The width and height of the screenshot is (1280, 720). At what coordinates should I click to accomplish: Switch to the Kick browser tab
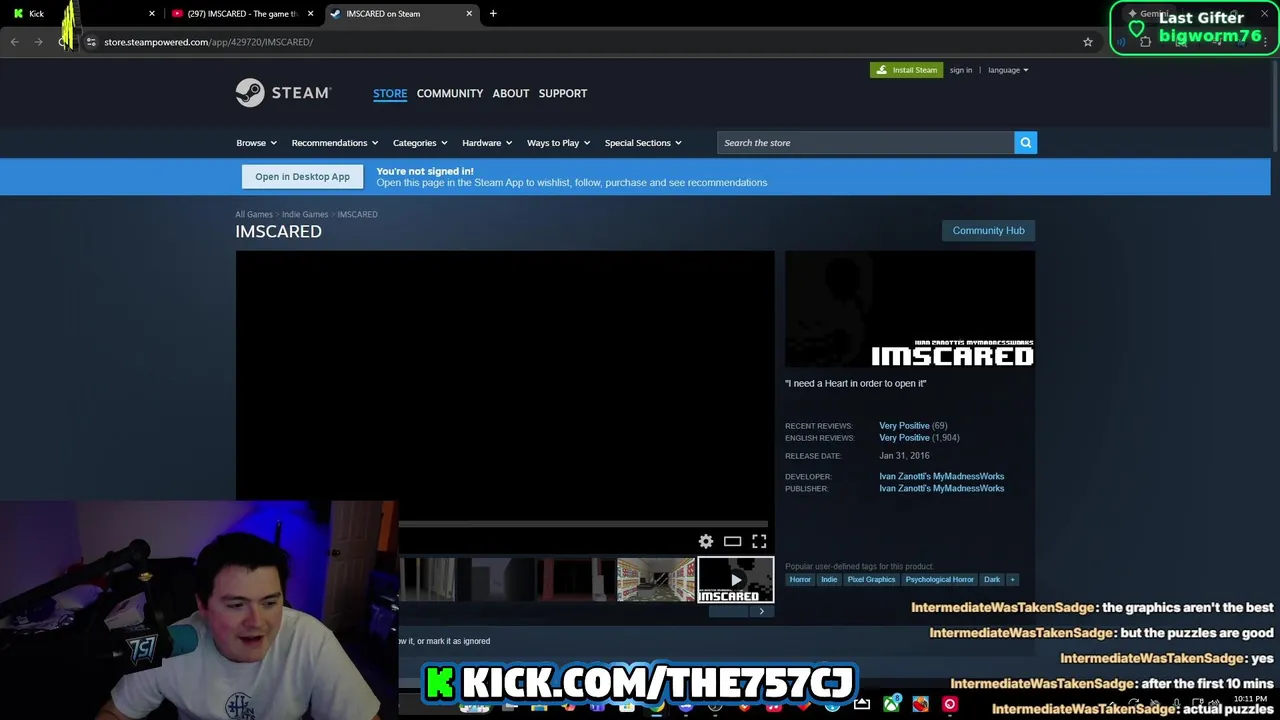coord(83,14)
